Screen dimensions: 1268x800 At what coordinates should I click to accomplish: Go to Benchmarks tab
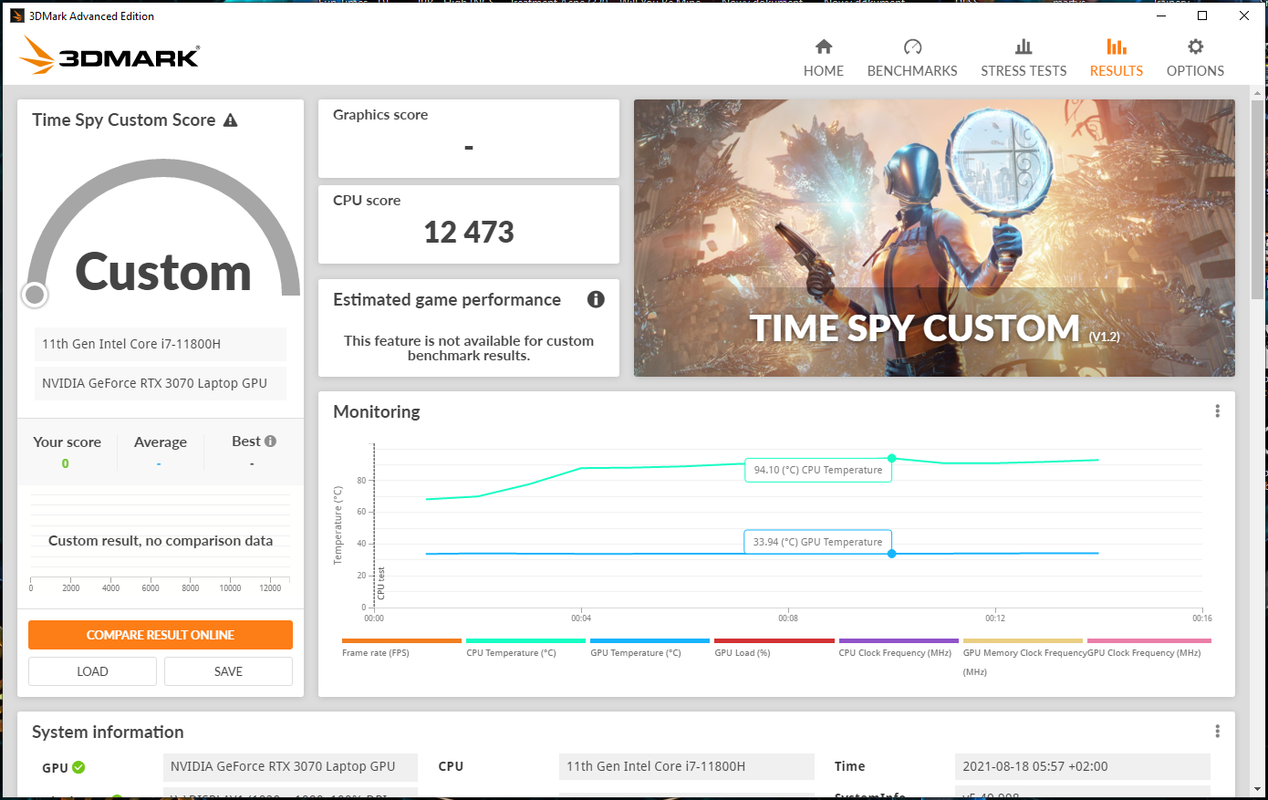(912, 58)
